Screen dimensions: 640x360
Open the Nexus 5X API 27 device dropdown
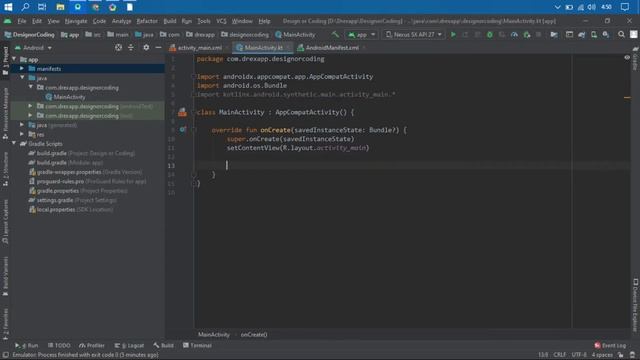tap(413, 35)
